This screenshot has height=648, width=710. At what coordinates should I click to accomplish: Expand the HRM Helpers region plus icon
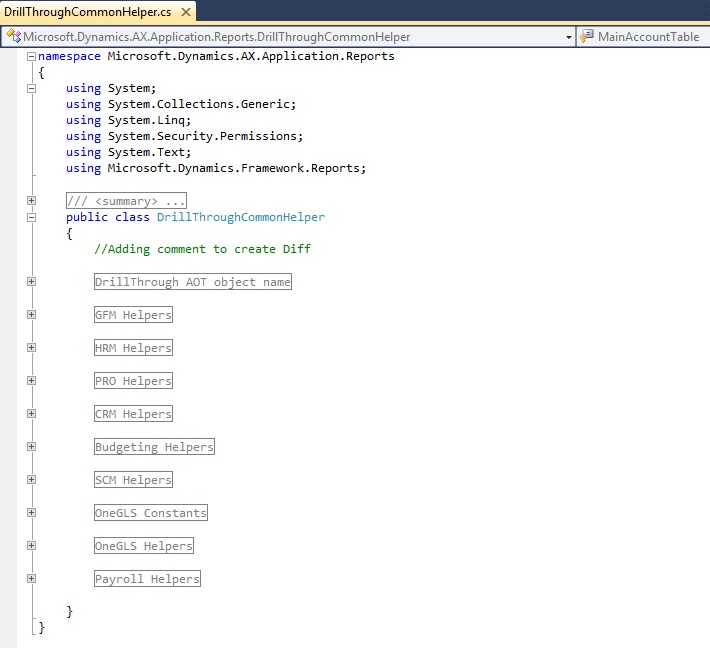point(31,348)
